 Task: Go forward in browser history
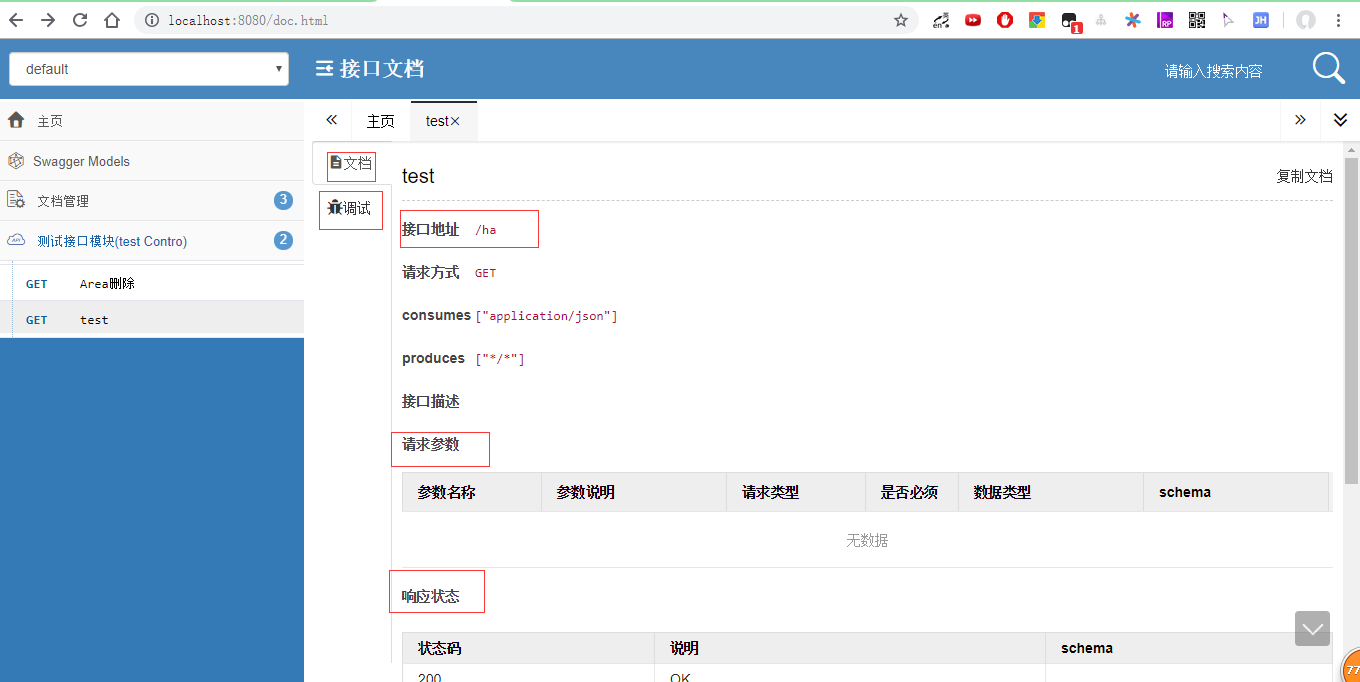coord(48,20)
